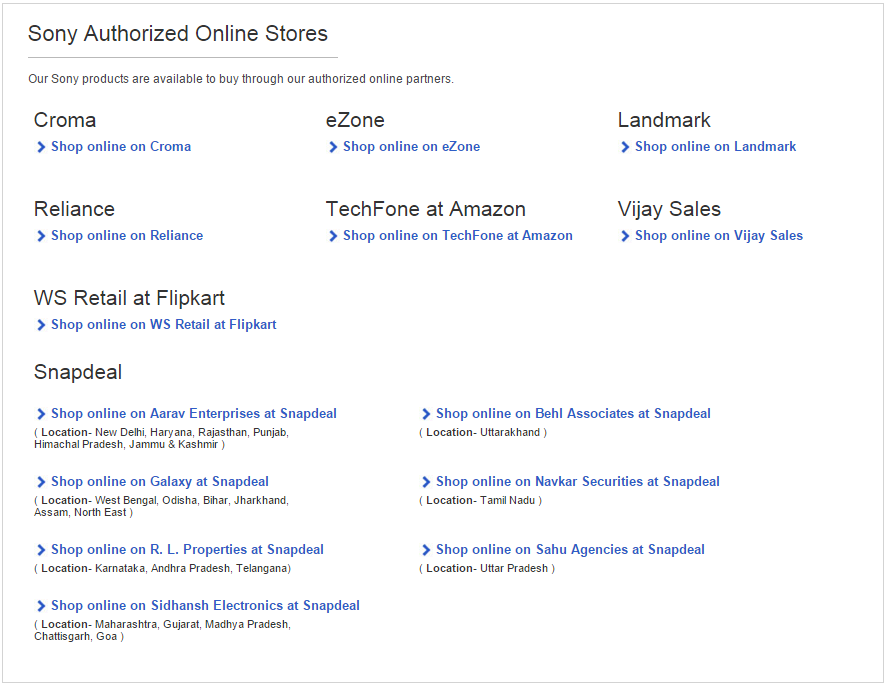Image resolution: width=886 pixels, height=686 pixels.
Task: Open Shop online on Galaxy at Snapdeal
Action: point(160,482)
